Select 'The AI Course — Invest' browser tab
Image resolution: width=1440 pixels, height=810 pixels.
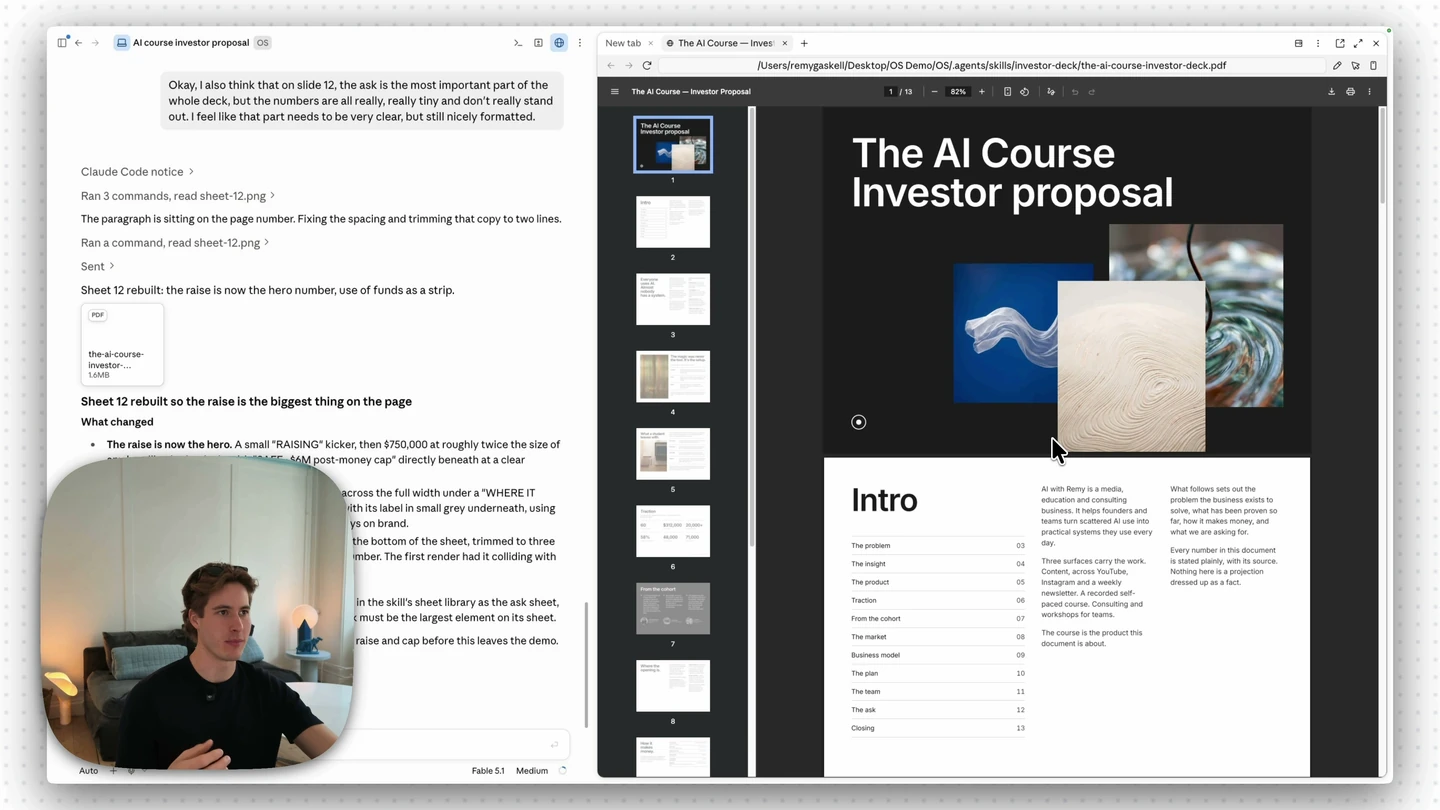click(x=726, y=43)
